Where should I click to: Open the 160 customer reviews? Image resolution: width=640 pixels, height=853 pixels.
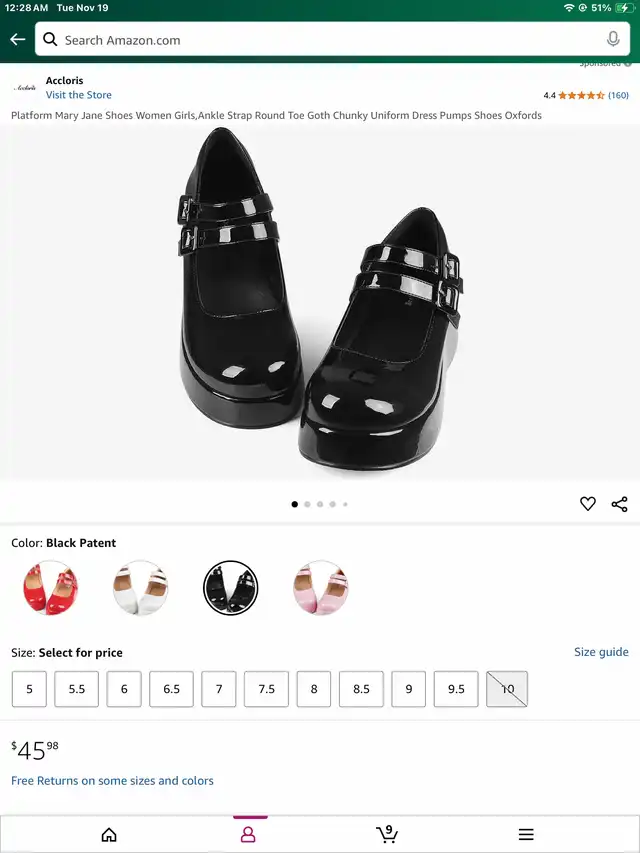pos(618,96)
